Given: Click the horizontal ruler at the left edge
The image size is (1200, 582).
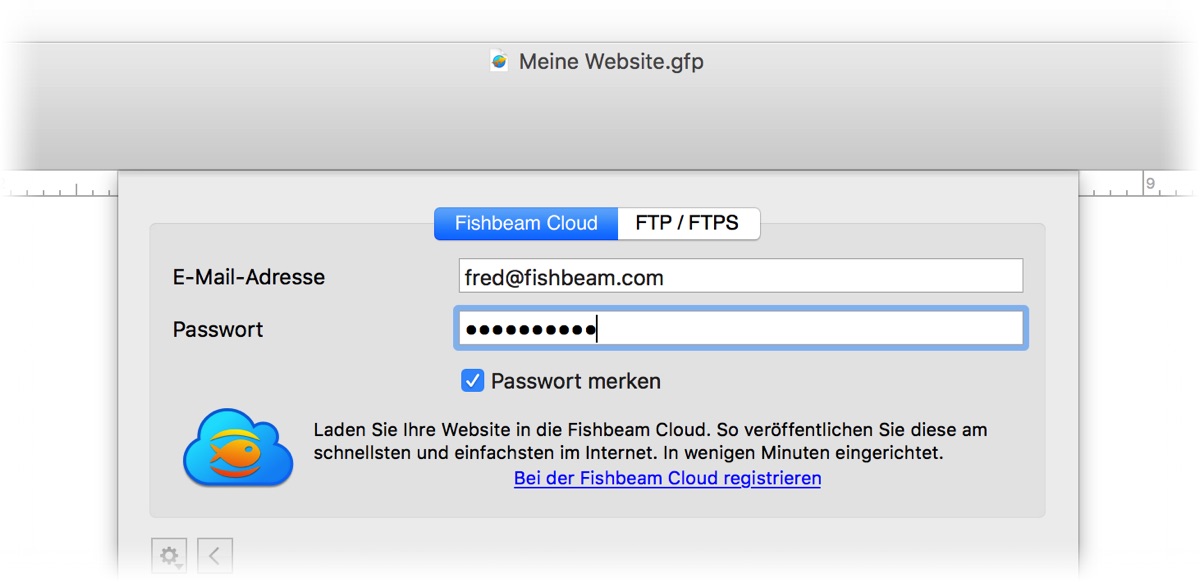Looking at the screenshot, I should (60, 188).
